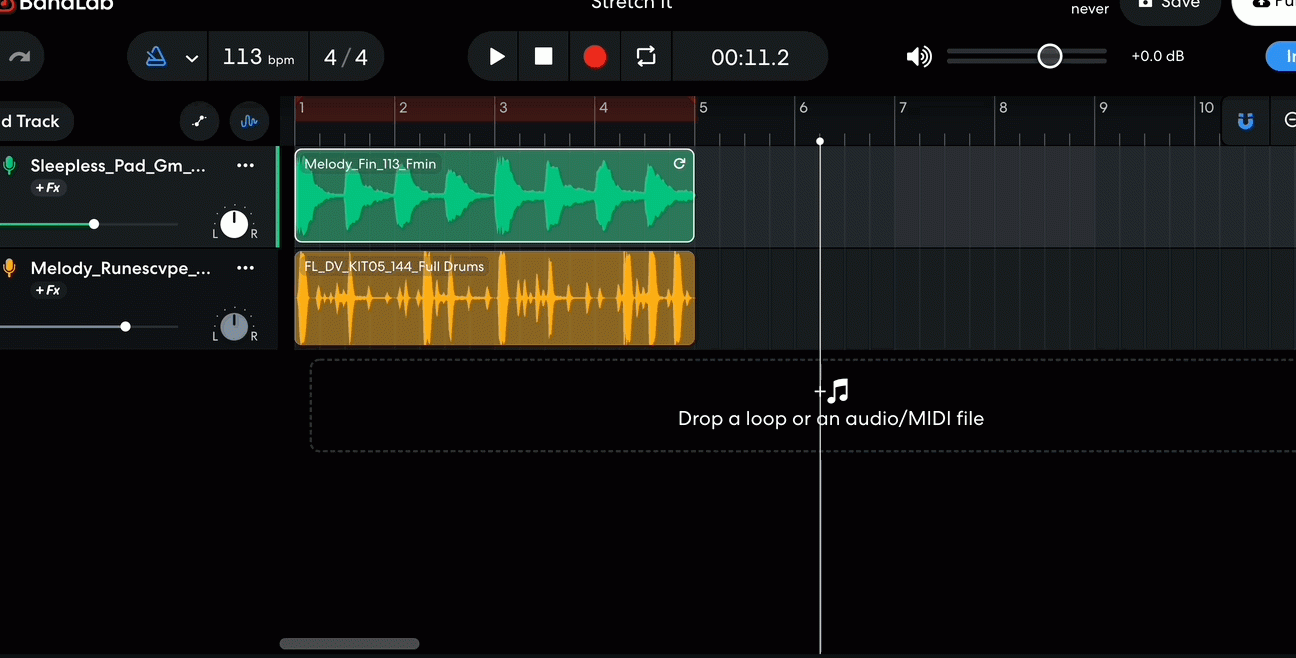The height and width of the screenshot is (658, 1296).
Task: Click the blue waveform editor icon
Action: (249, 121)
